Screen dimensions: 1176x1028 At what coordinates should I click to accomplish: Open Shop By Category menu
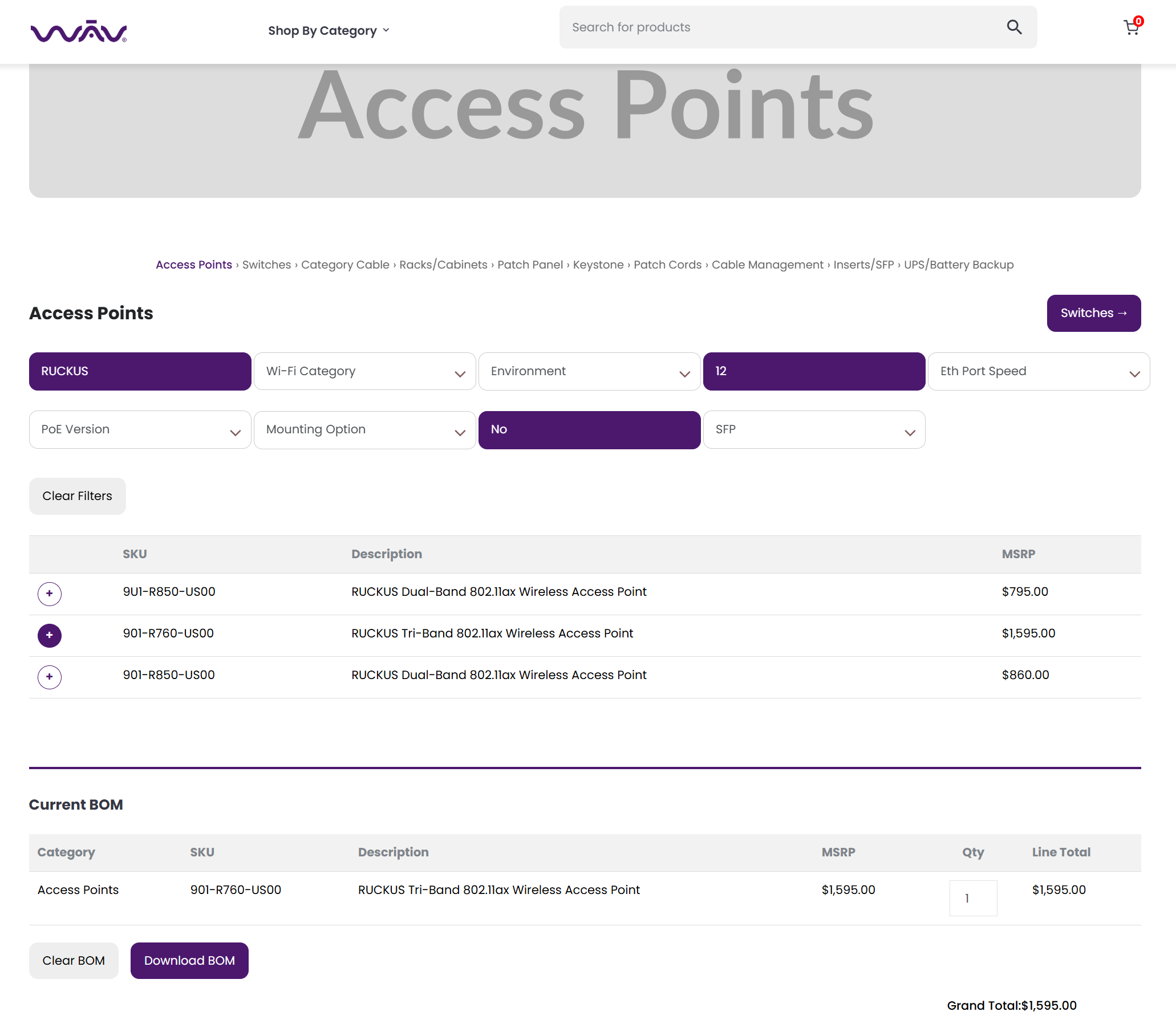click(x=329, y=30)
